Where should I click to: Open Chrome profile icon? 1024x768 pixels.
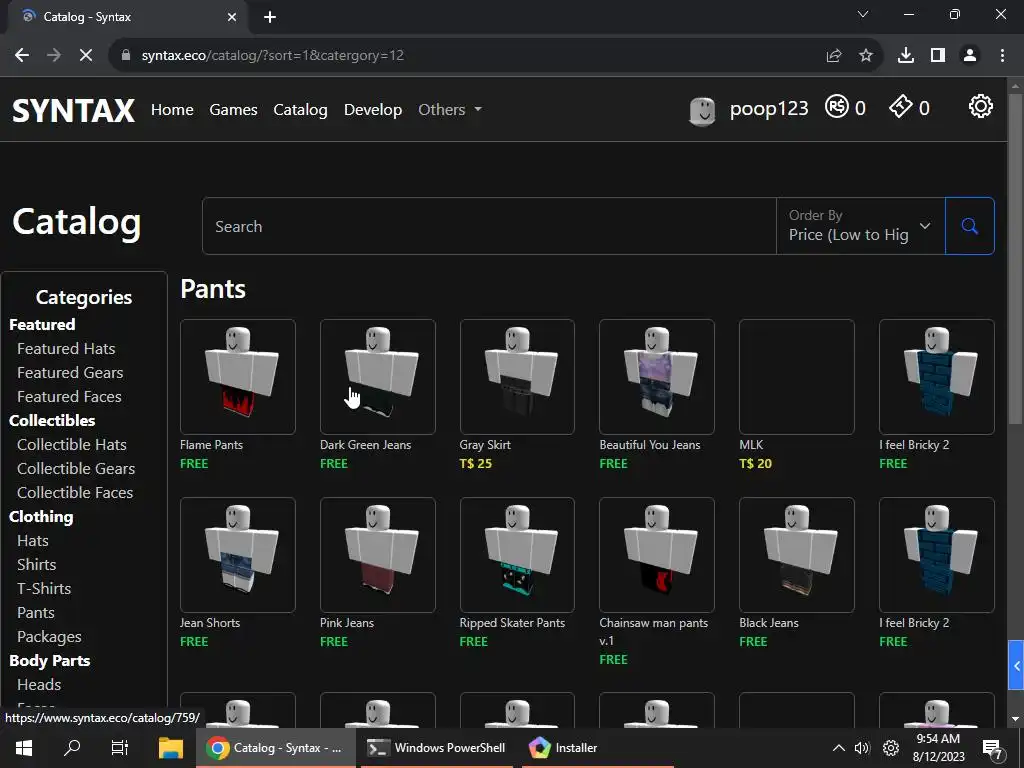pyautogui.click(x=970, y=56)
